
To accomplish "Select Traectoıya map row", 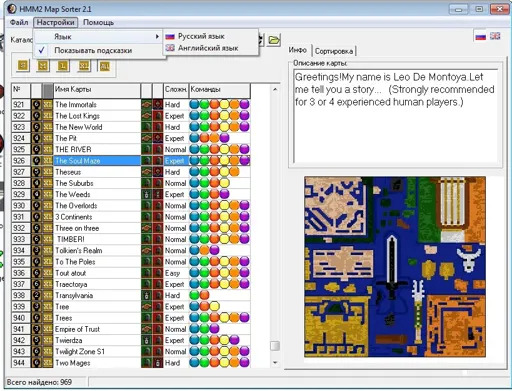I will click(131, 284).
